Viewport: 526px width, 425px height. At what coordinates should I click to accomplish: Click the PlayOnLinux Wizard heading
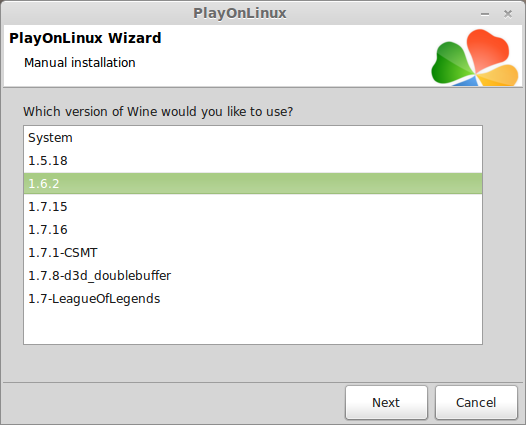coord(85,38)
